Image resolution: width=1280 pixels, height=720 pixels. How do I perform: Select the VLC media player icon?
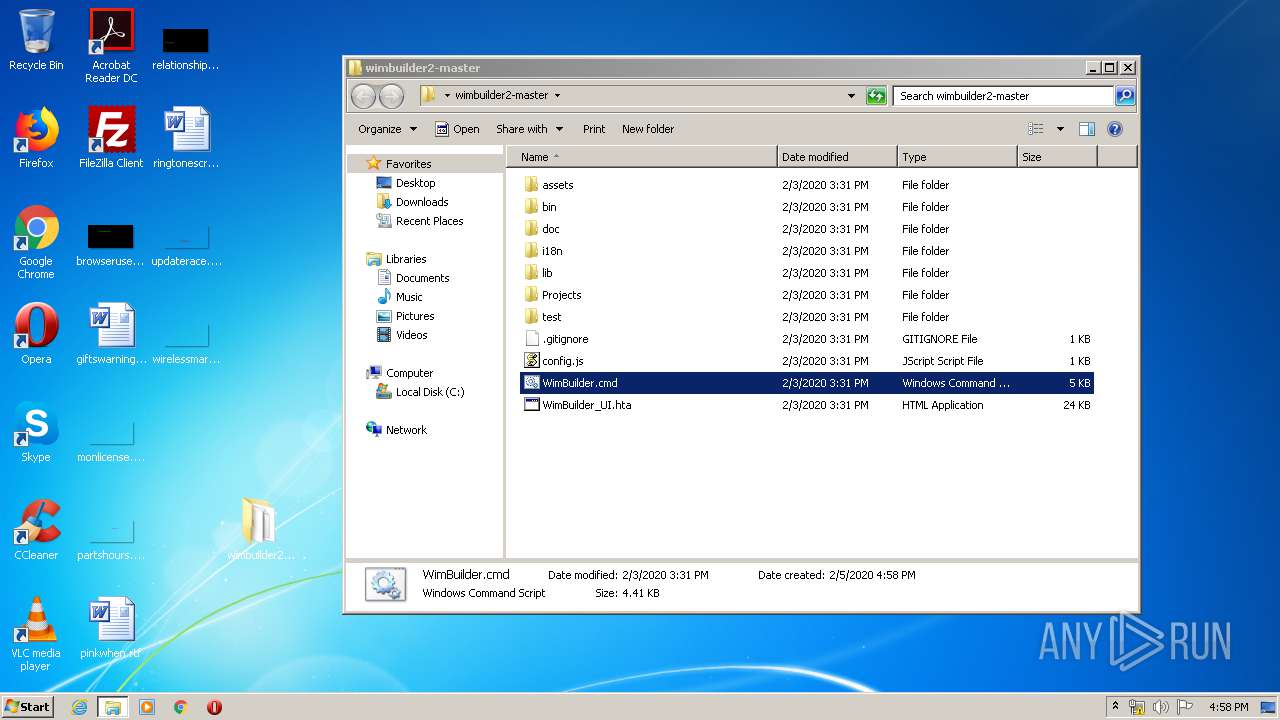tap(36, 633)
